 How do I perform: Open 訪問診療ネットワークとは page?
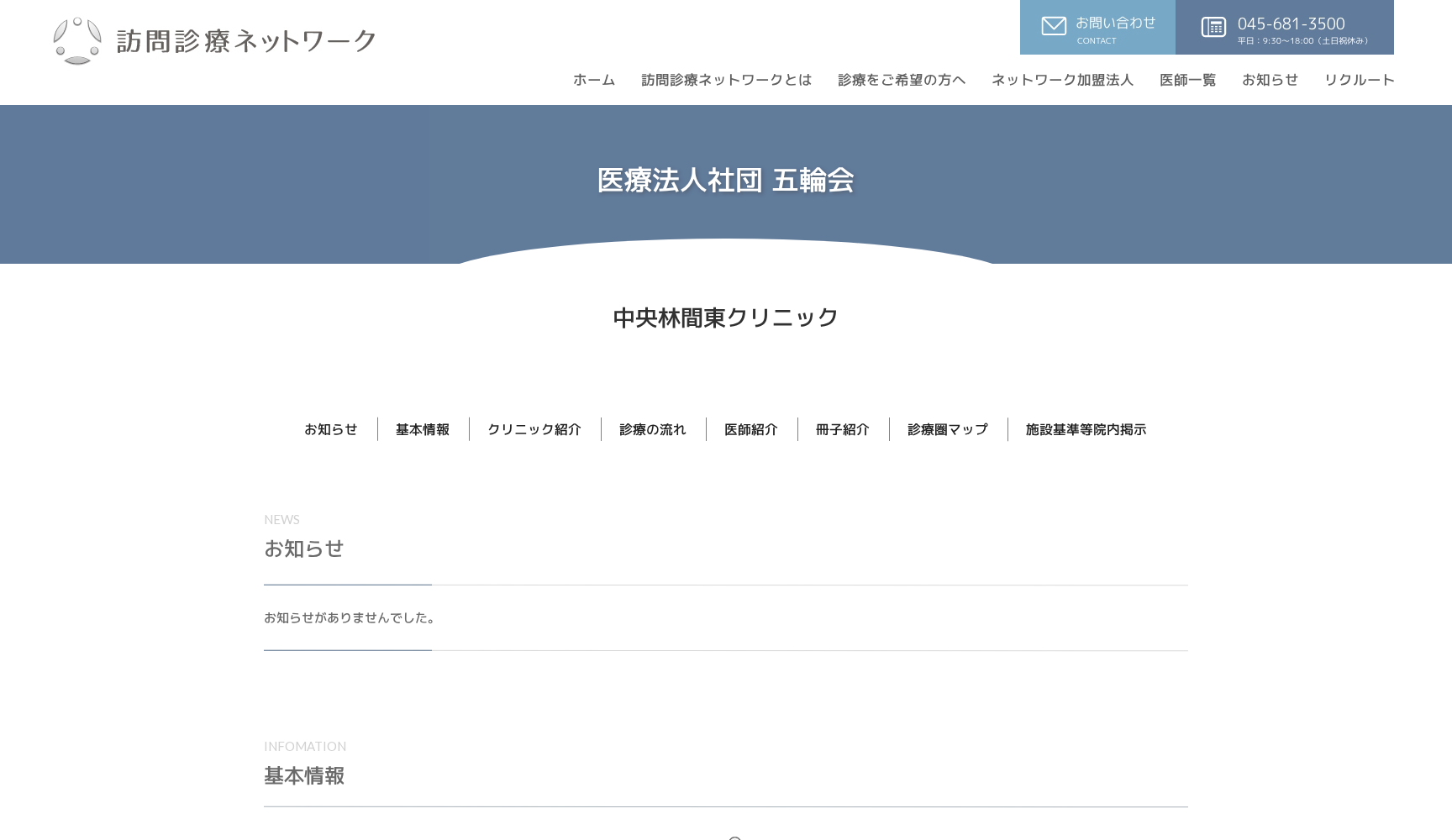(726, 80)
